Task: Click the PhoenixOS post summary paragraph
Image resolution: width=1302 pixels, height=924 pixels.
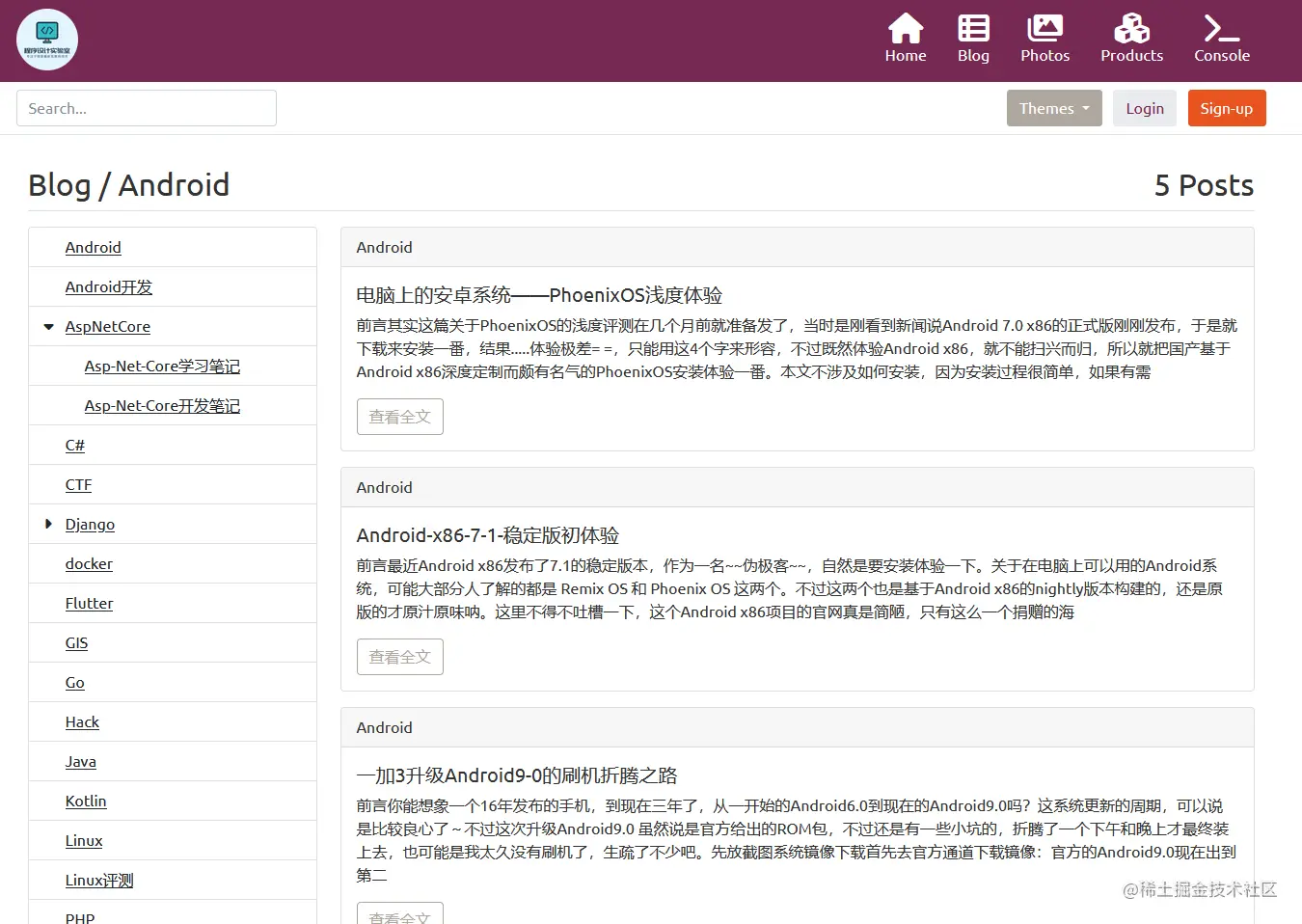Action: point(797,349)
